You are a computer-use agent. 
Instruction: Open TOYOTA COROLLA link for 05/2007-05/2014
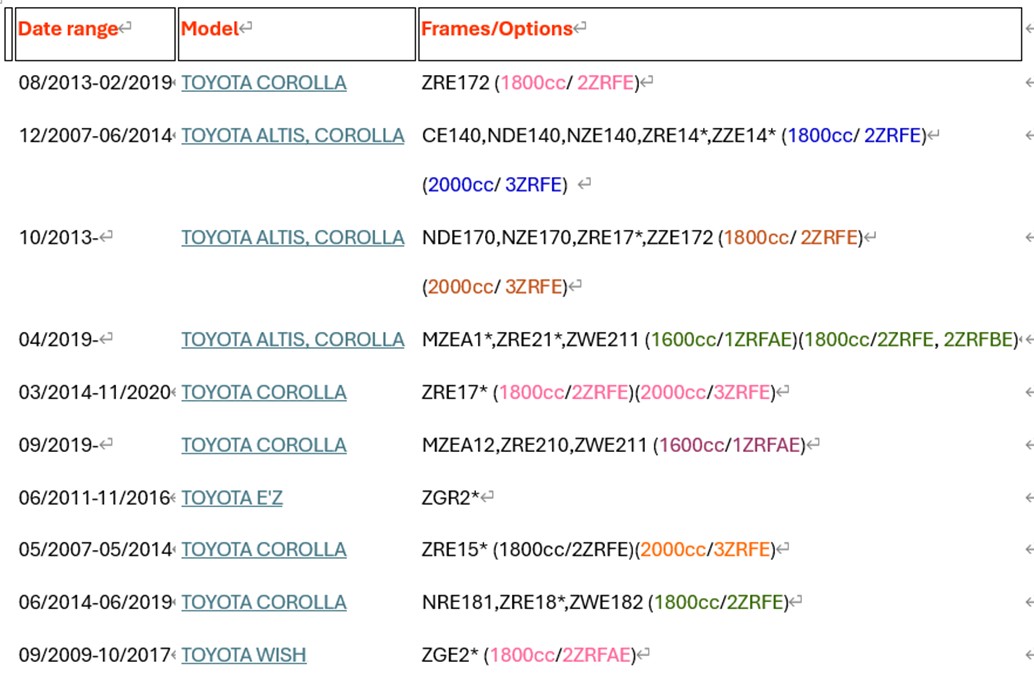pyautogui.click(x=264, y=549)
